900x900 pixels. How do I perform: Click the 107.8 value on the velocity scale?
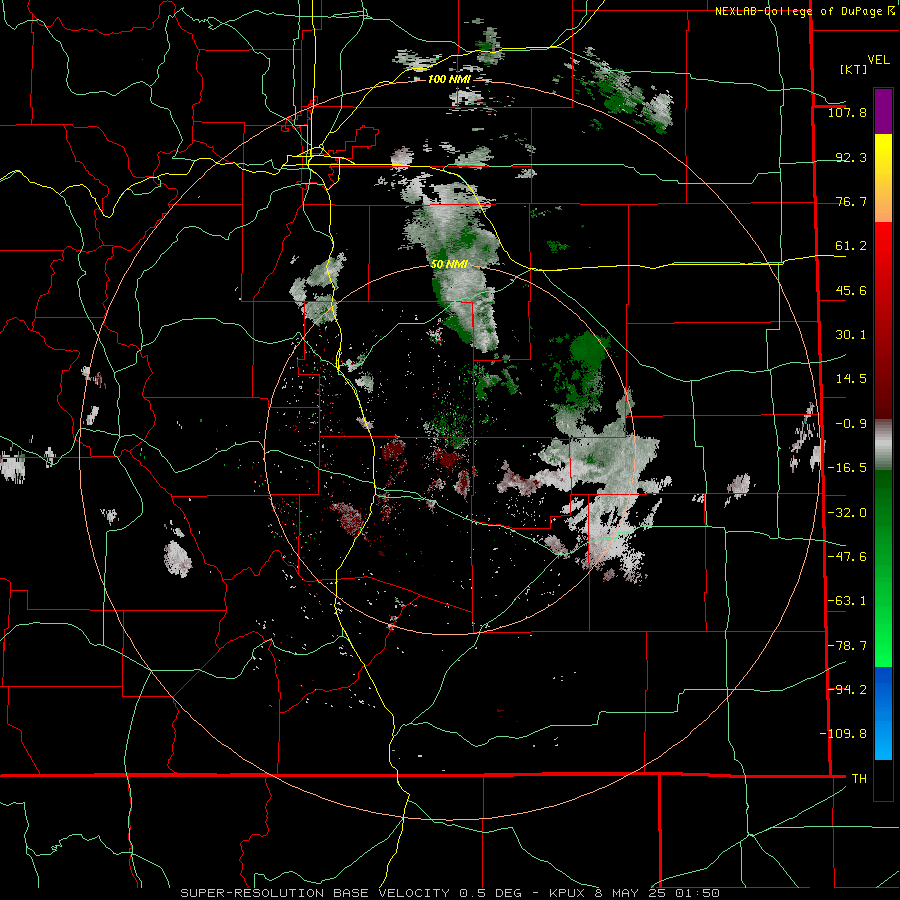coord(847,112)
